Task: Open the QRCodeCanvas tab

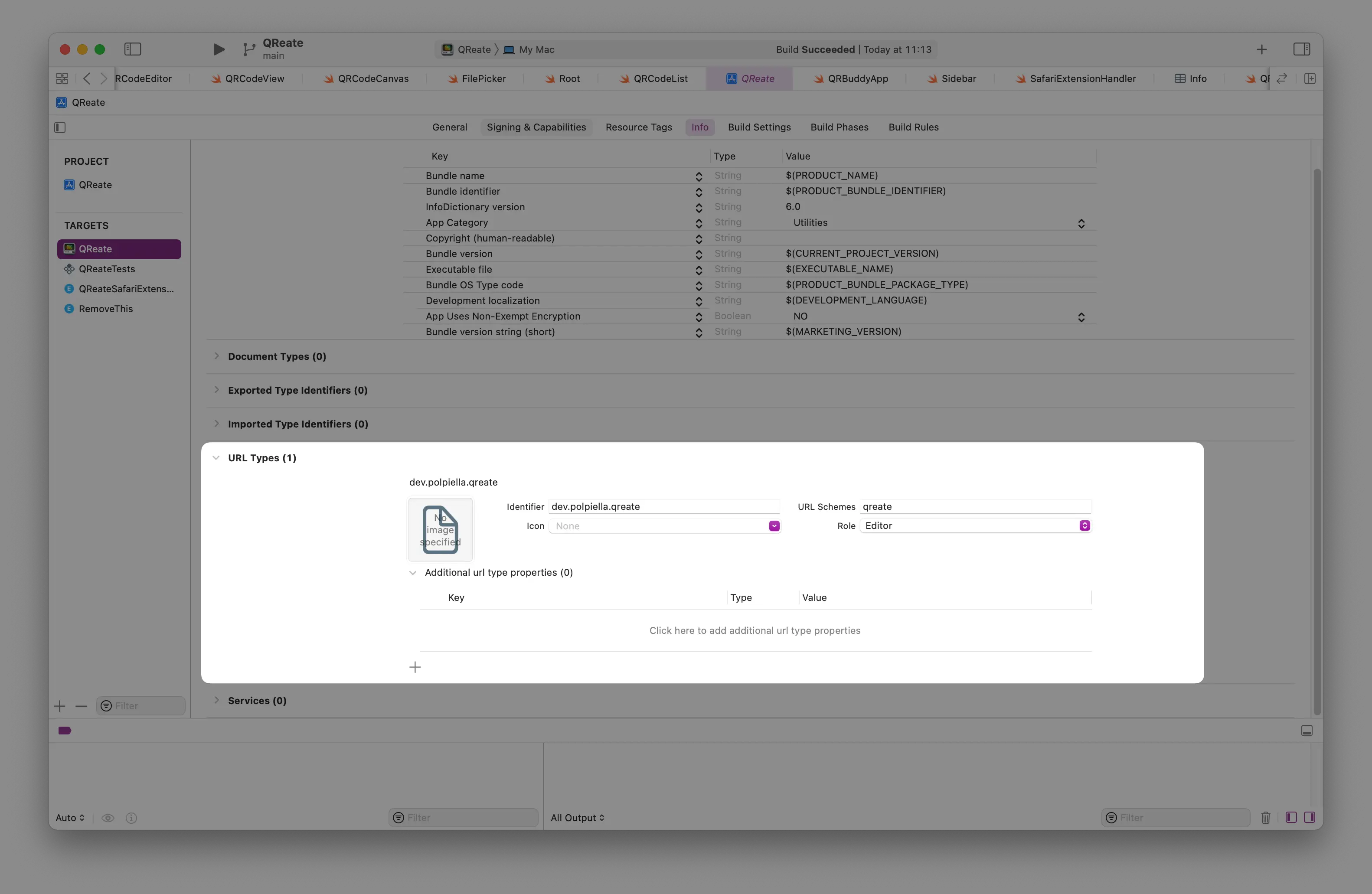Action: pos(367,78)
